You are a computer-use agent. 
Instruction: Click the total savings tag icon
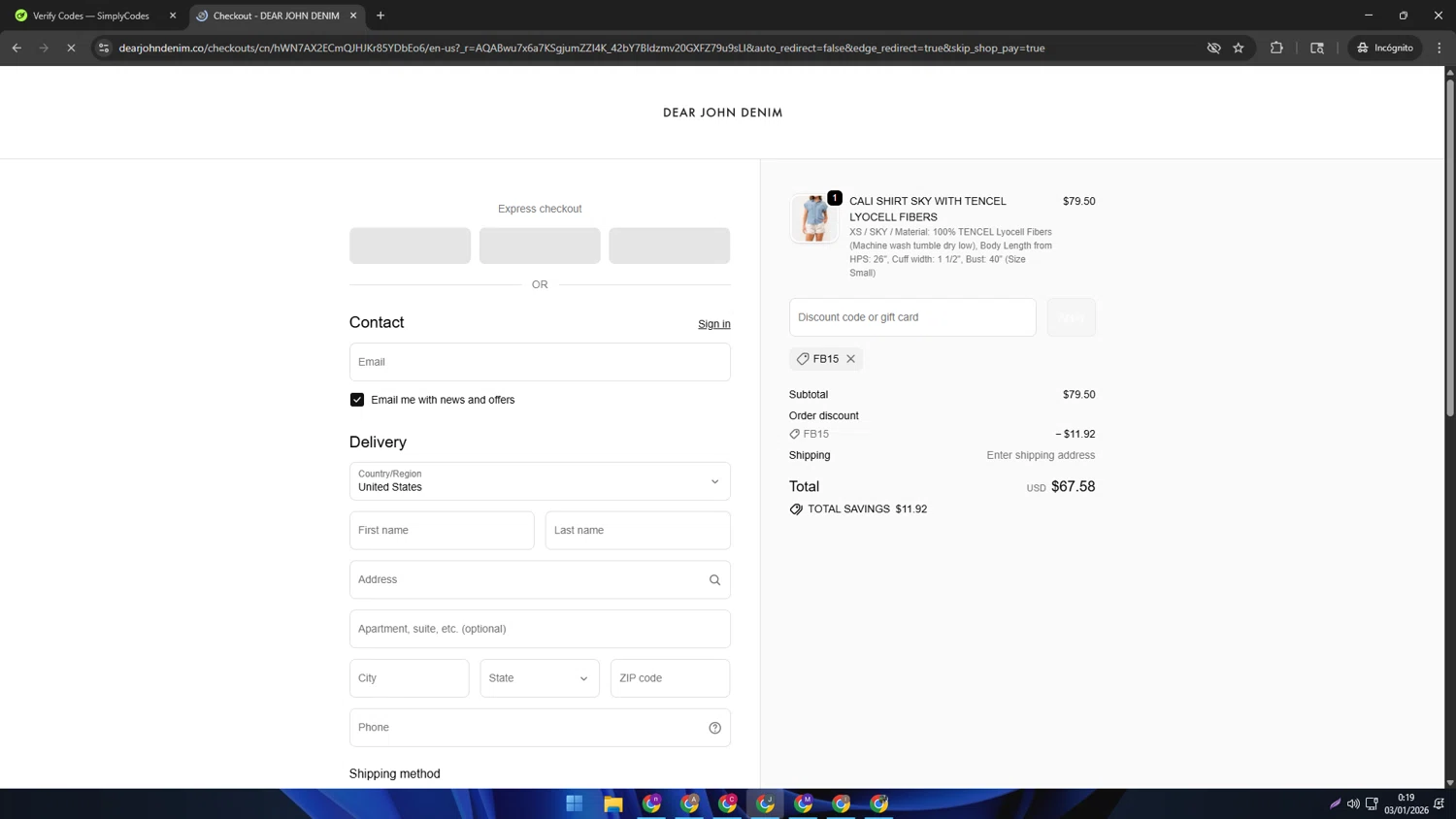pyautogui.click(x=796, y=509)
